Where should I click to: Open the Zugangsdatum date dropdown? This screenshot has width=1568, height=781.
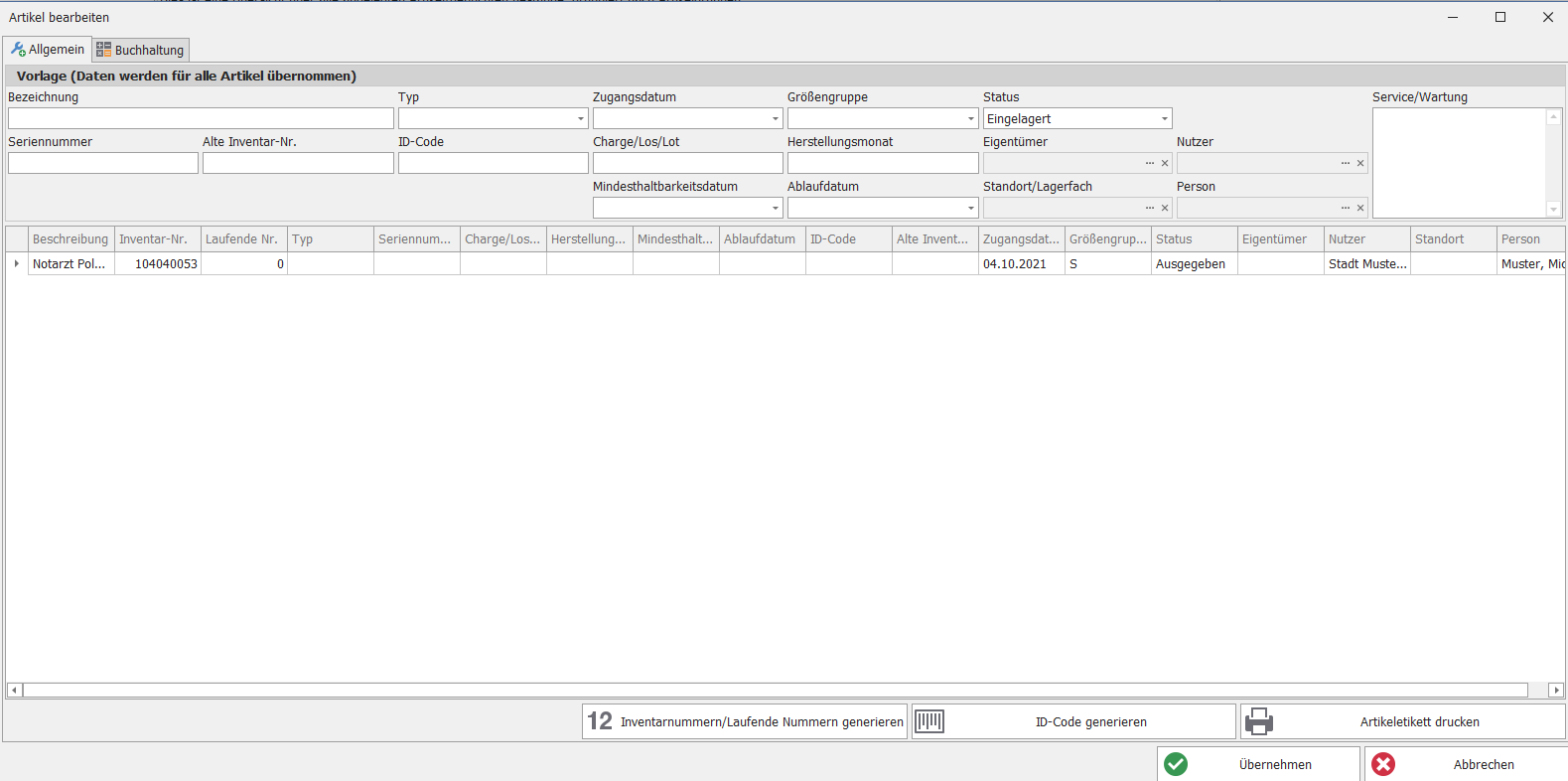776,119
